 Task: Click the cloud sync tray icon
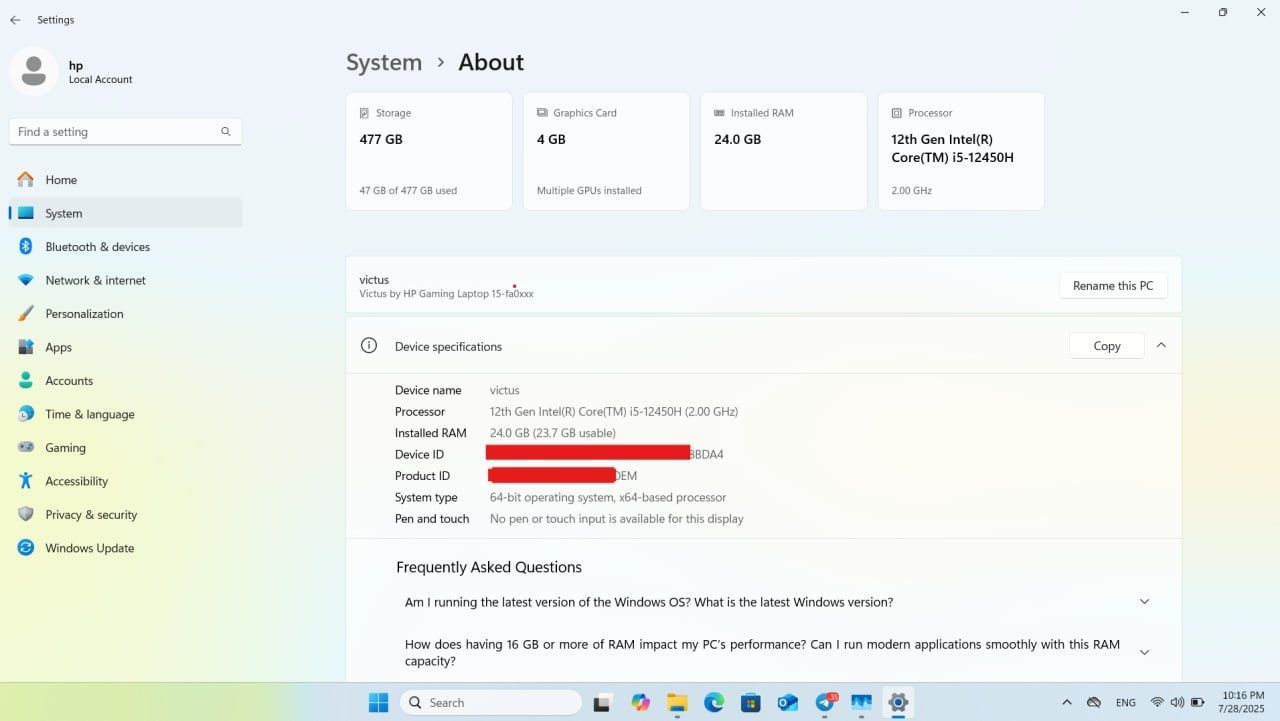[1094, 703]
